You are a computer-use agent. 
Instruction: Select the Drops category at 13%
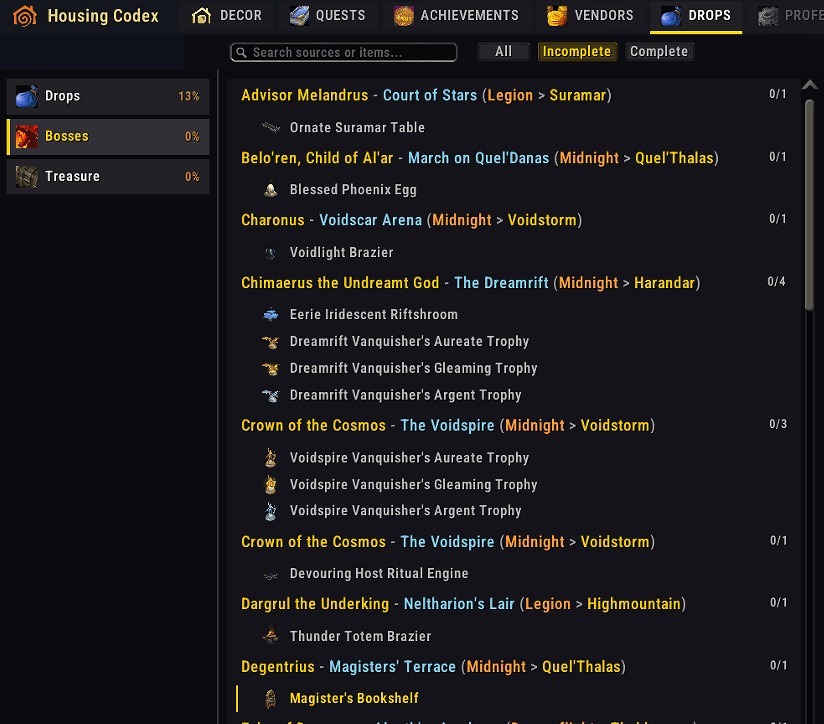point(108,96)
